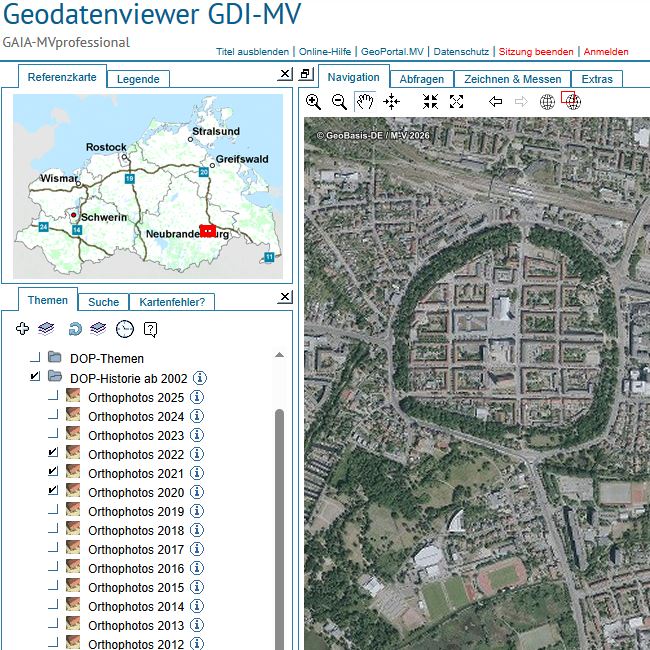Select the zoom out magnifier tool

[x=339, y=102]
